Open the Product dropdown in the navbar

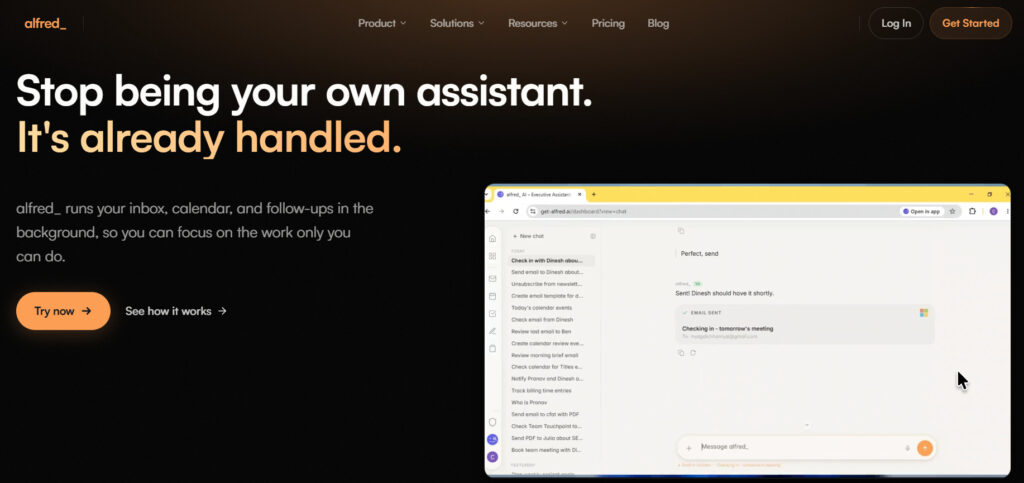[382, 23]
